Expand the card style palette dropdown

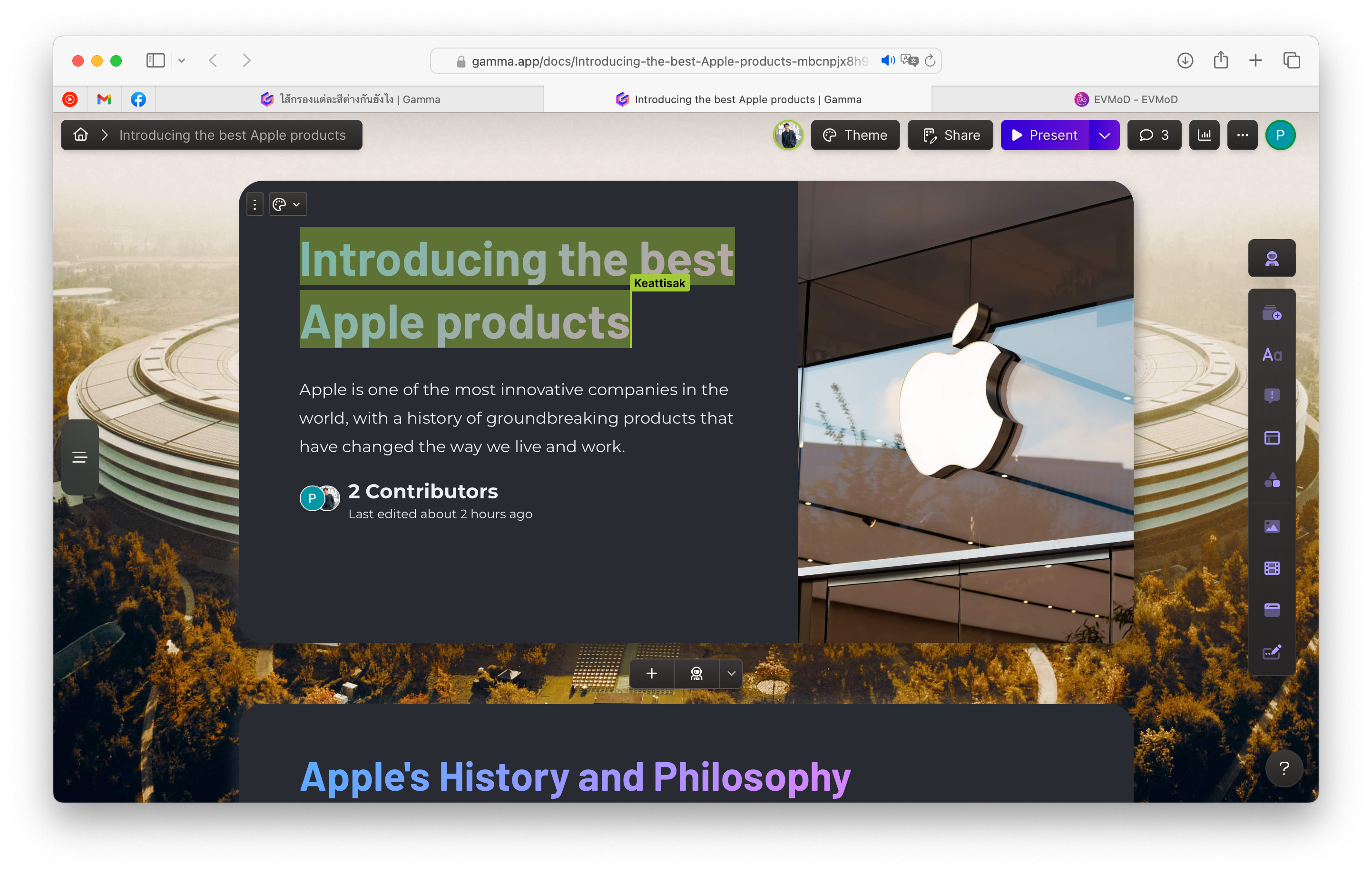click(x=288, y=204)
